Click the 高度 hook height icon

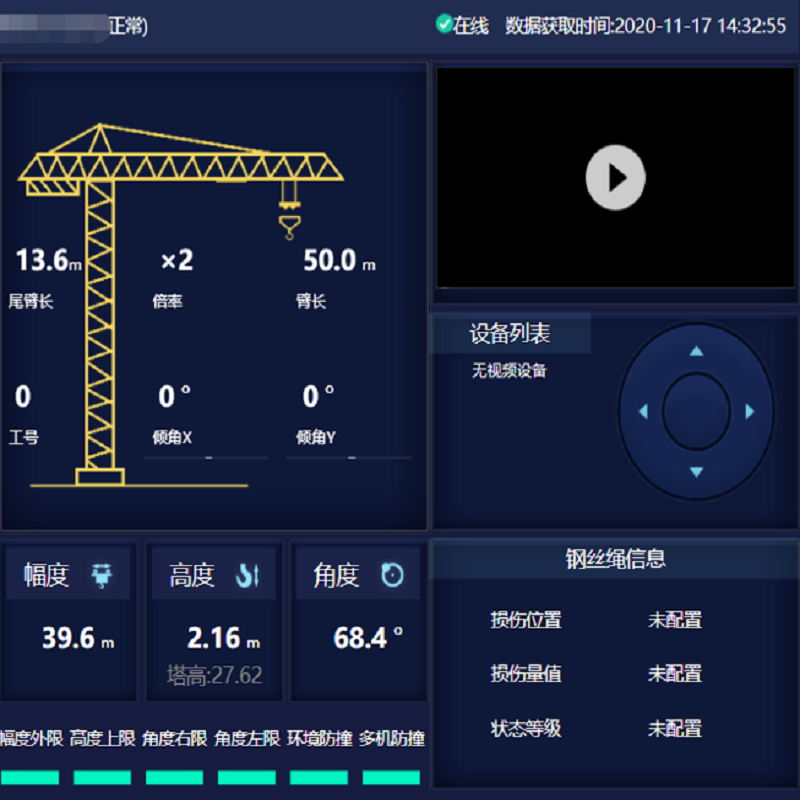(247, 575)
